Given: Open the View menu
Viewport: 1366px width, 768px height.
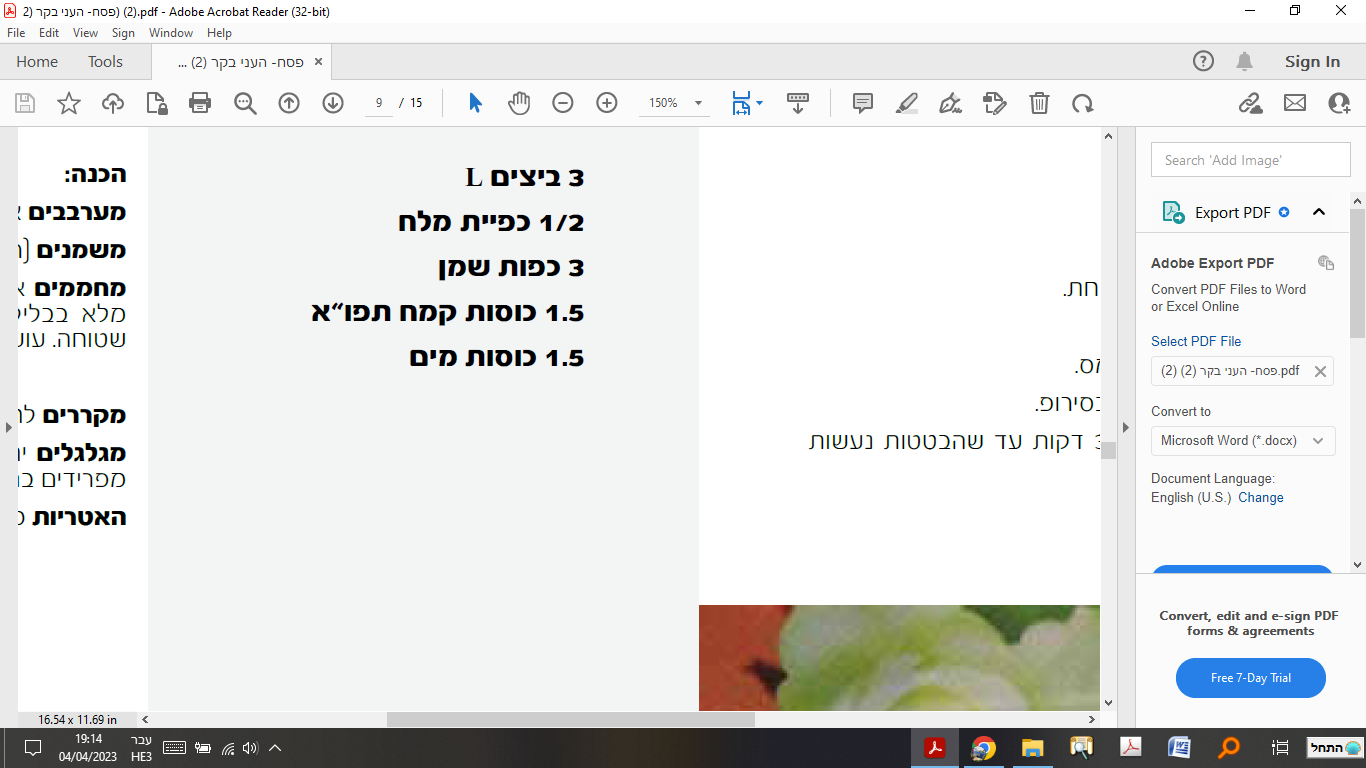Looking at the screenshot, I should pos(85,33).
